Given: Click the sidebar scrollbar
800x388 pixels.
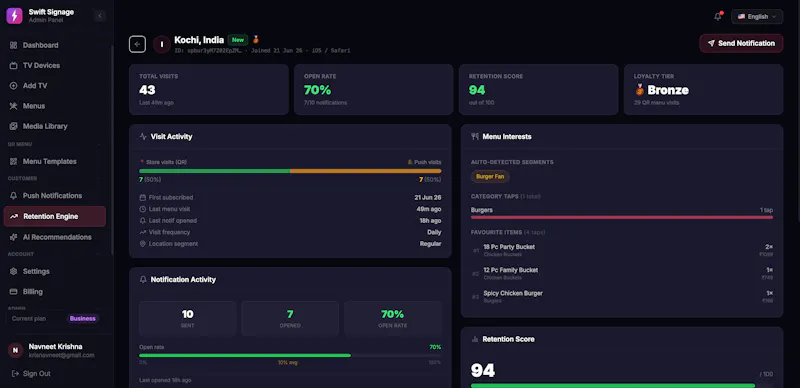Looking at the screenshot, I should (112, 150).
